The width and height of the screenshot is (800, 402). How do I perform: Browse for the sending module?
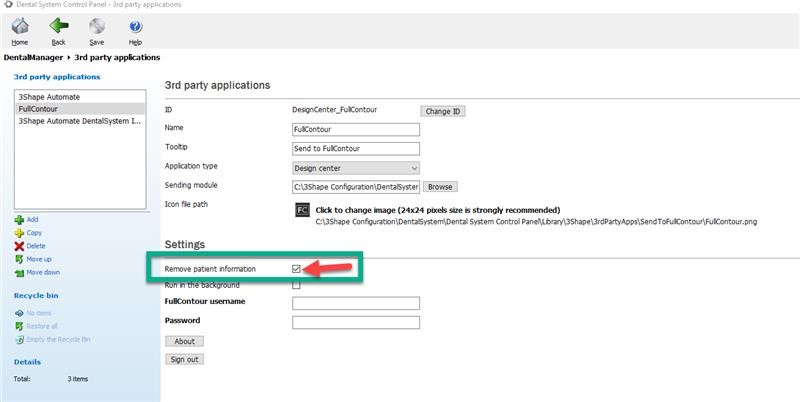[x=440, y=187]
